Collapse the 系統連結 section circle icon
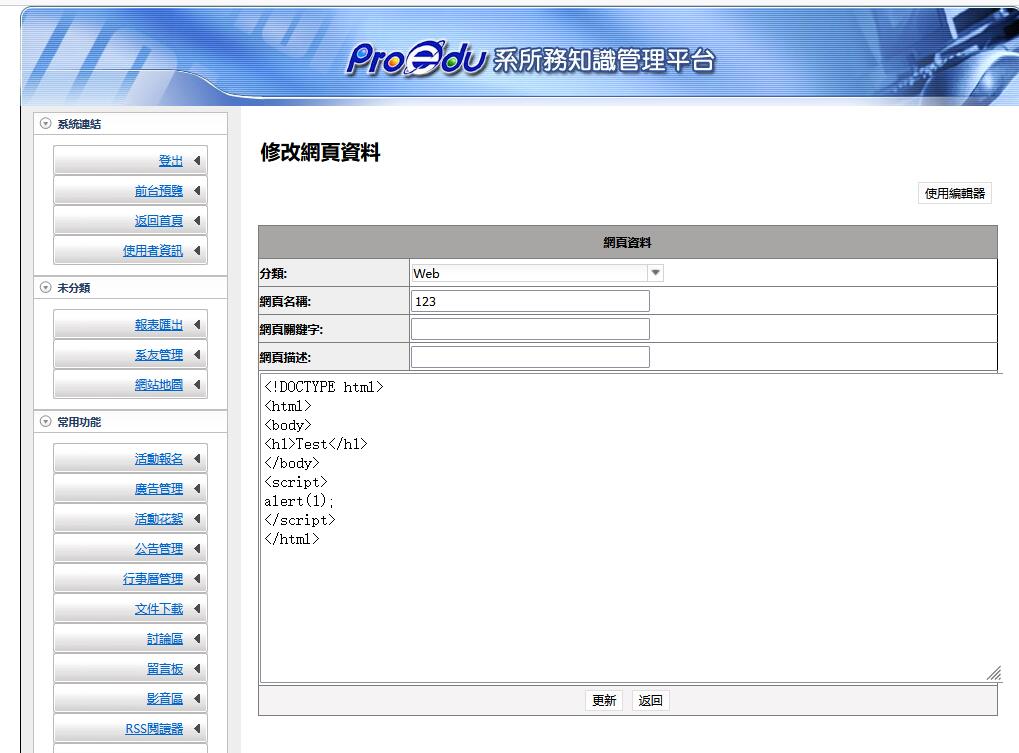 click(x=45, y=123)
